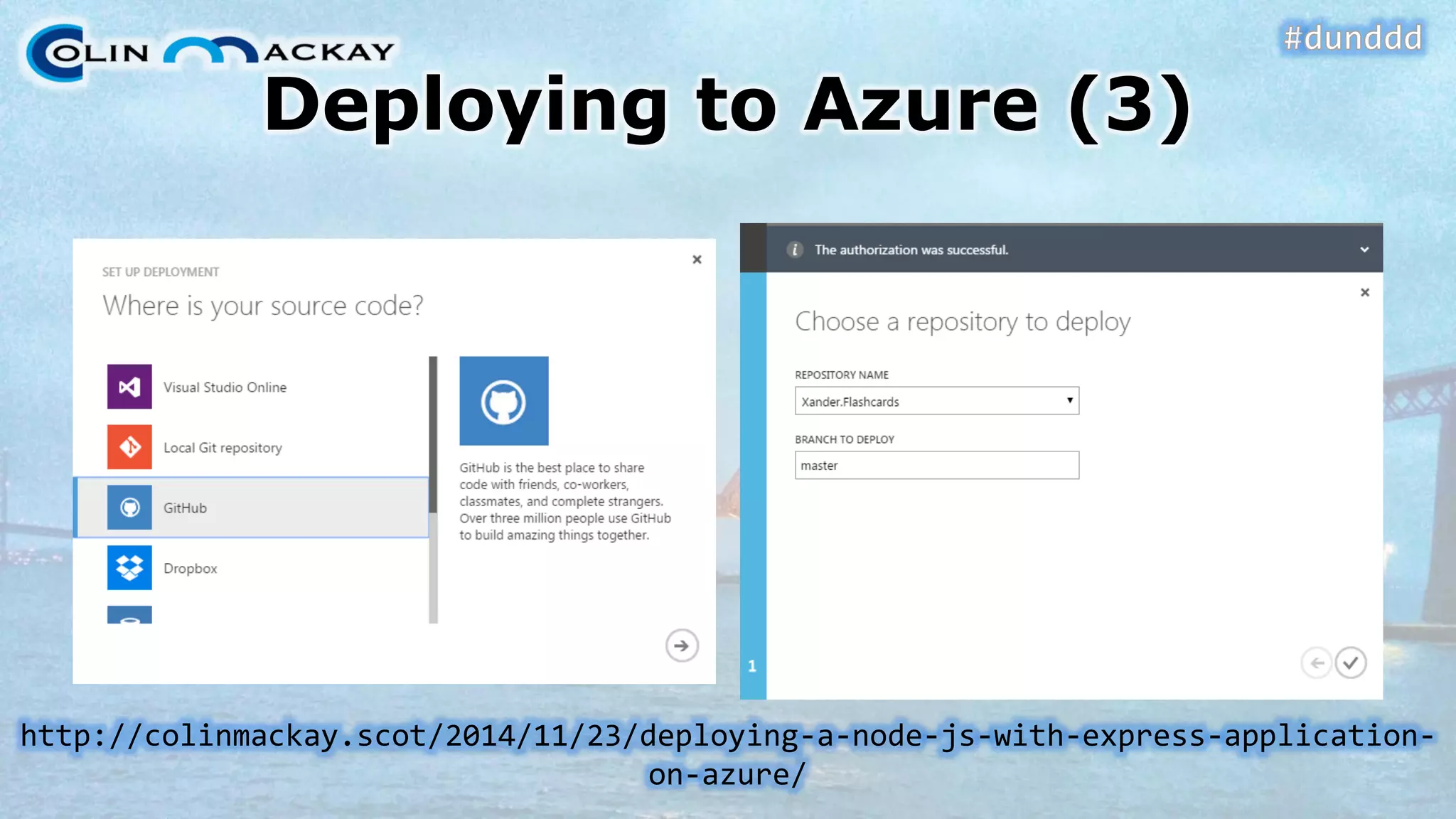Click the 'BRANCH TO DEPLOY' label
The height and width of the screenshot is (819, 1456).
pos(845,439)
